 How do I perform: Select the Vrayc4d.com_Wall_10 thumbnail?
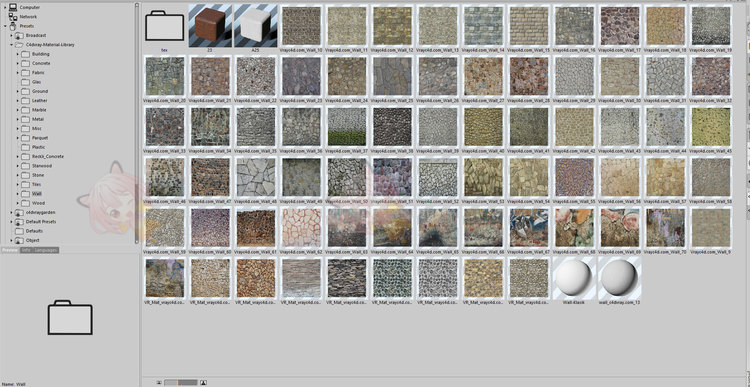301,26
